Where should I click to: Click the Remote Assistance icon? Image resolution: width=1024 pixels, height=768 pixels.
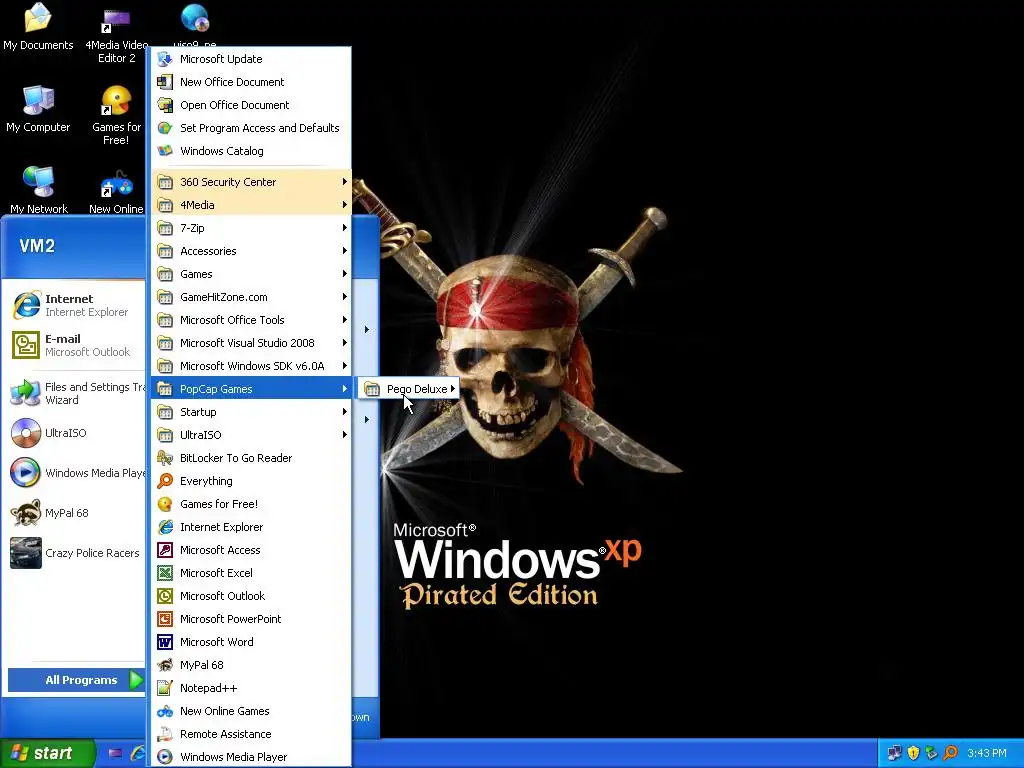point(165,734)
